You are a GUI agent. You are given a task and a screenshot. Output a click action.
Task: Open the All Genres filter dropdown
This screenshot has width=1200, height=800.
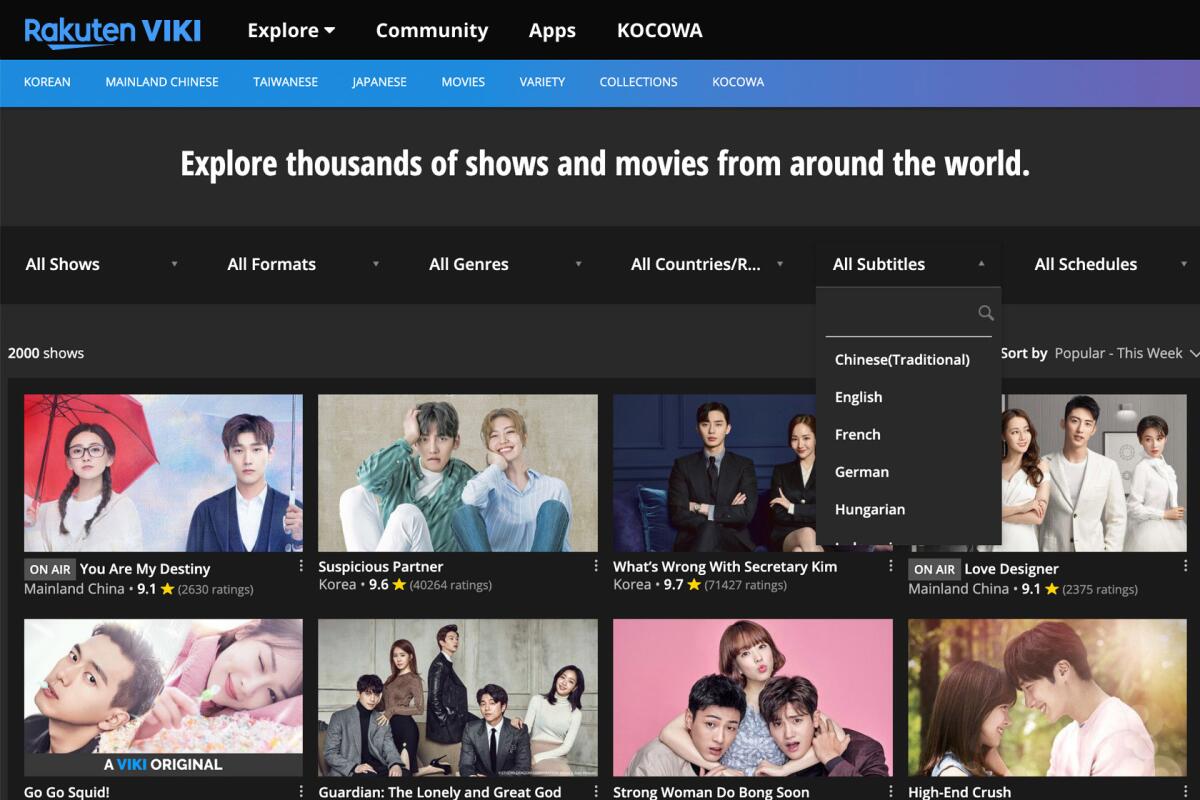[505, 264]
